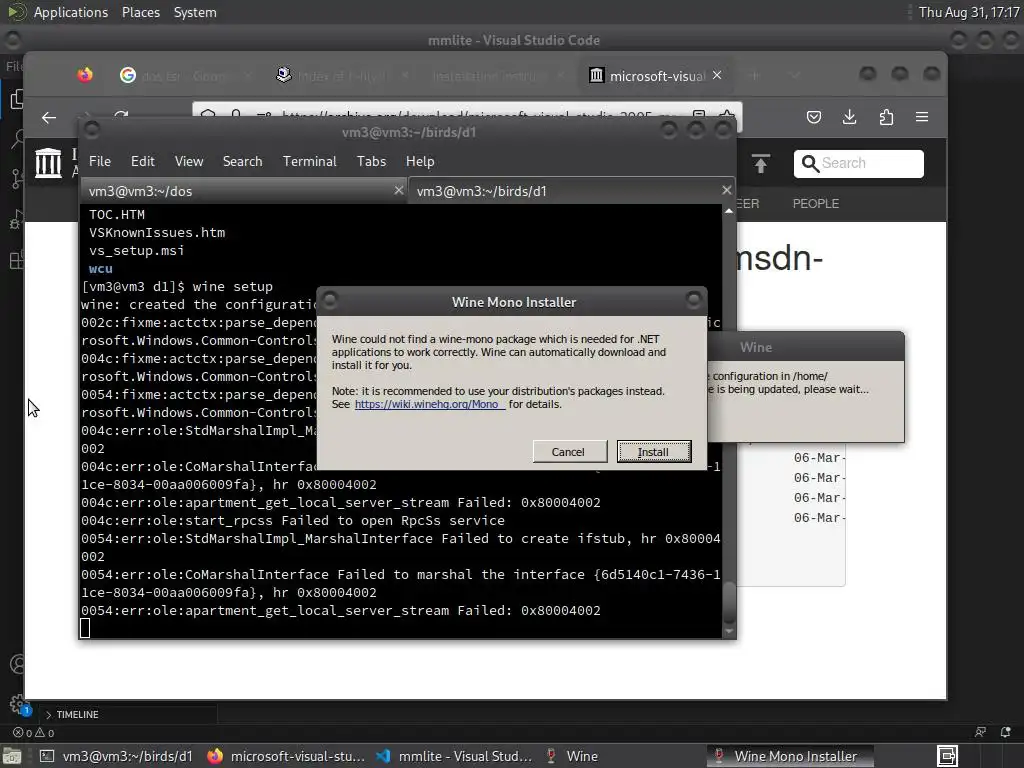
Task: Click the terminal scrollbar up arrow
Action: tap(729, 211)
